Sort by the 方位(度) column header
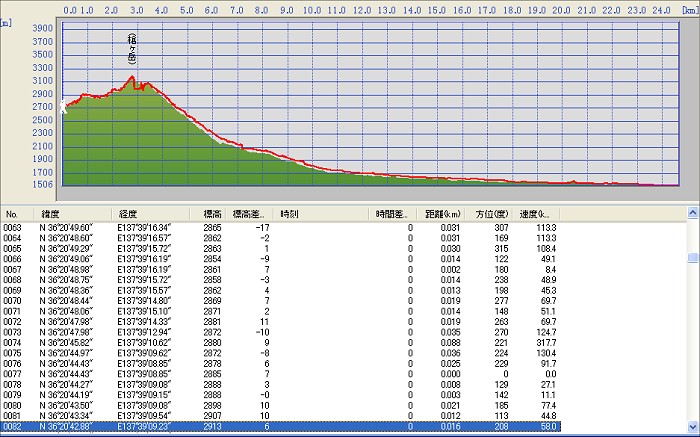 pyautogui.click(x=493, y=214)
